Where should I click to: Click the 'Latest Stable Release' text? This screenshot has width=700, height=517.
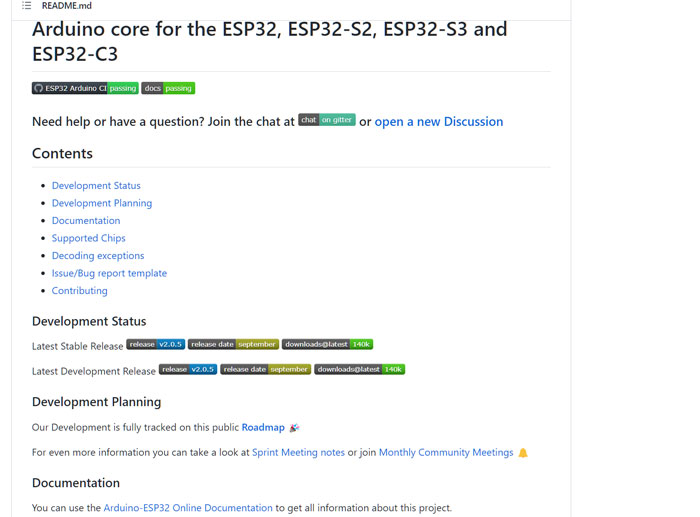(x=77, y=346)
